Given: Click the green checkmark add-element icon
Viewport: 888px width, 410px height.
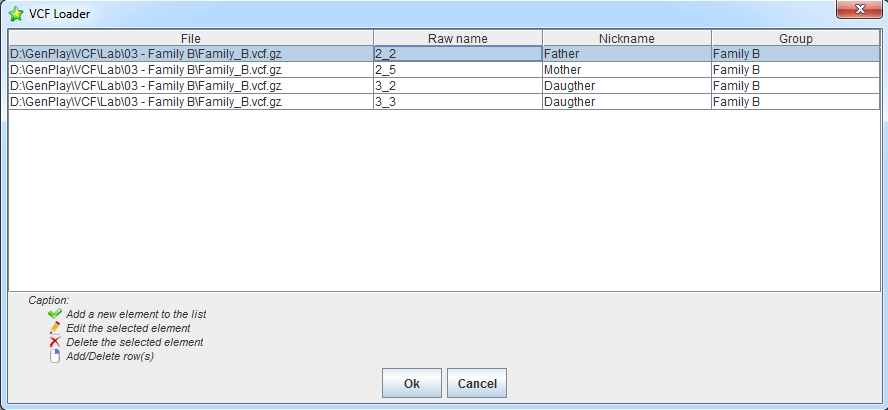Looking at the screenshot, I should 55,314.
